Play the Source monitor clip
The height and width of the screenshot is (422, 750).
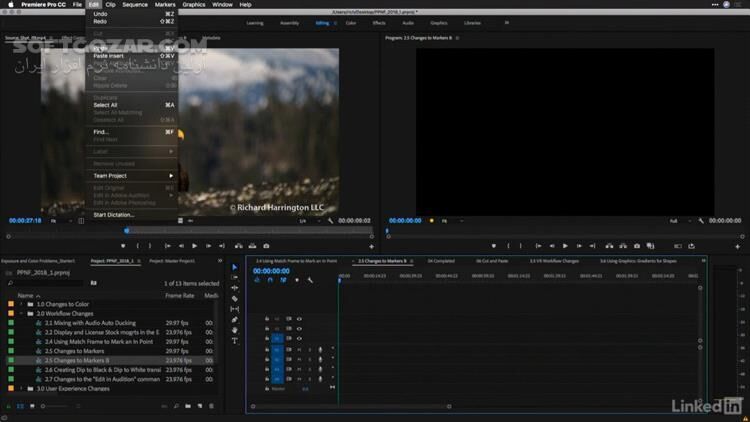(194, 246)
